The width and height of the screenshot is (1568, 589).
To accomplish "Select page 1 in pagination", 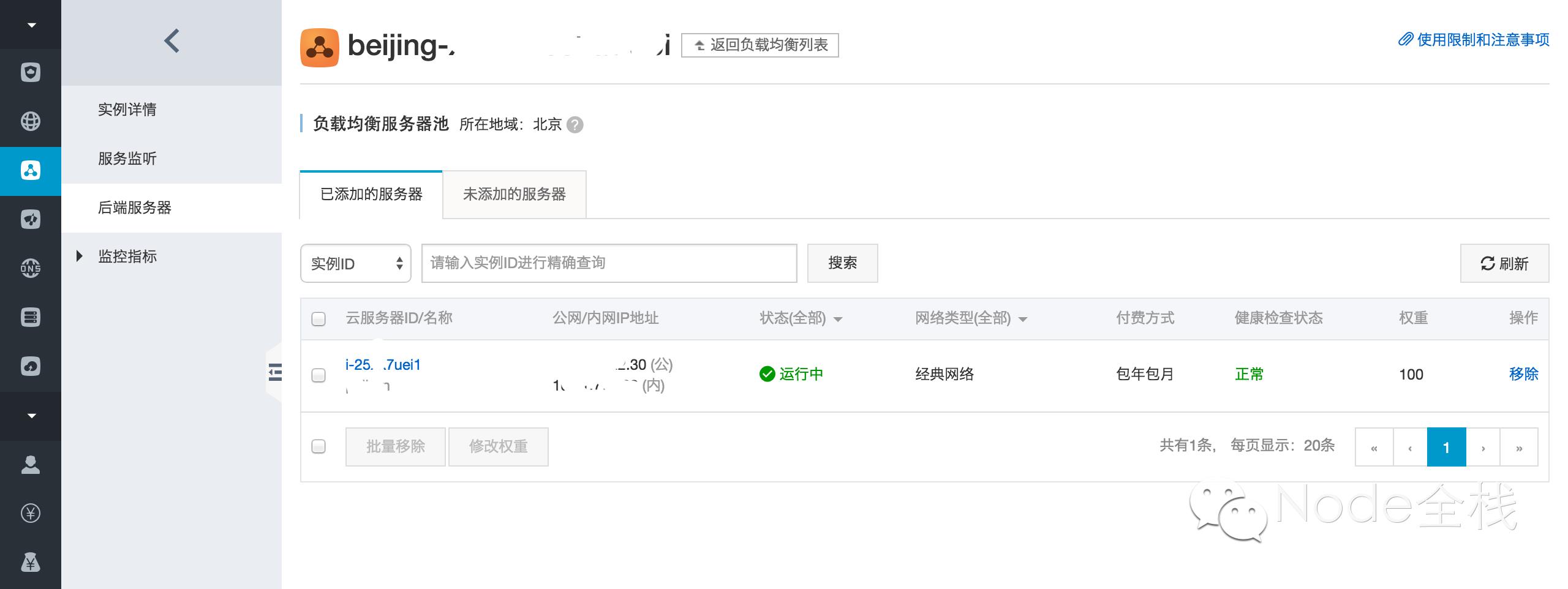I will 1446,448.
